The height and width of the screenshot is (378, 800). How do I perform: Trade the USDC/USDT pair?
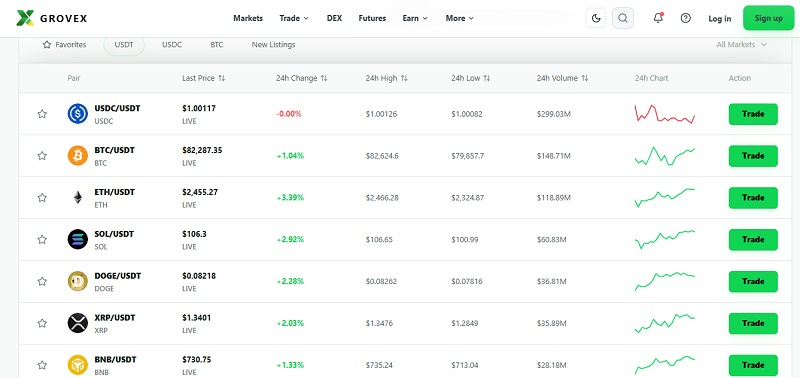pos(753,114)
